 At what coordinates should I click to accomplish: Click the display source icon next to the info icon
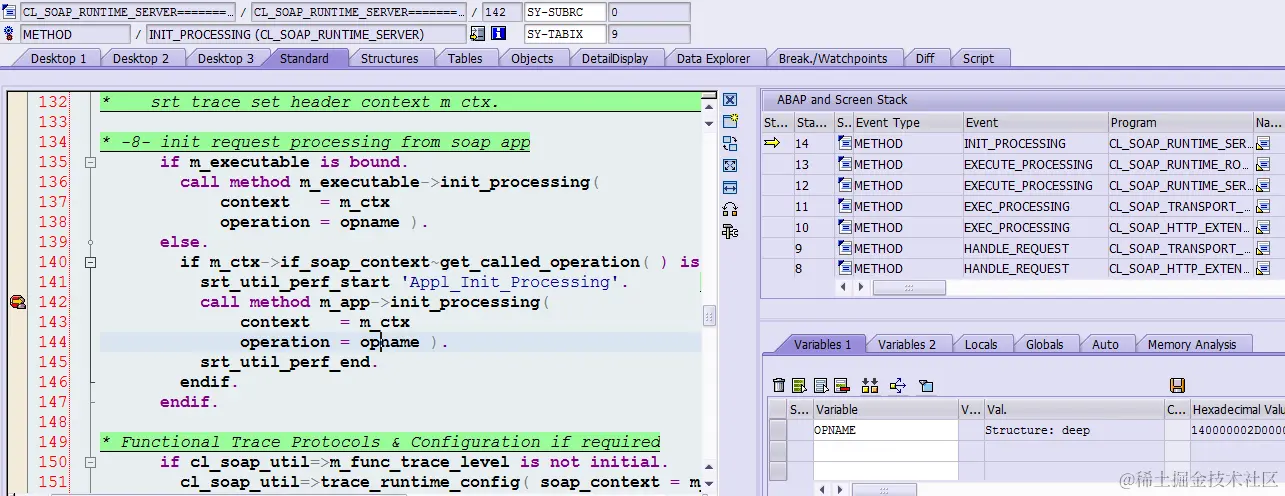point(477,34)
